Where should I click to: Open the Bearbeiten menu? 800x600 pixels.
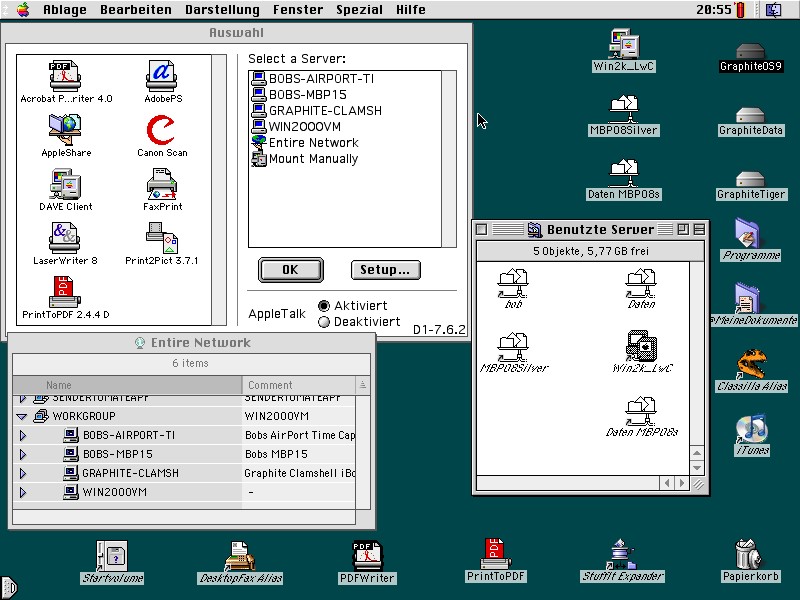click(136, 10)
